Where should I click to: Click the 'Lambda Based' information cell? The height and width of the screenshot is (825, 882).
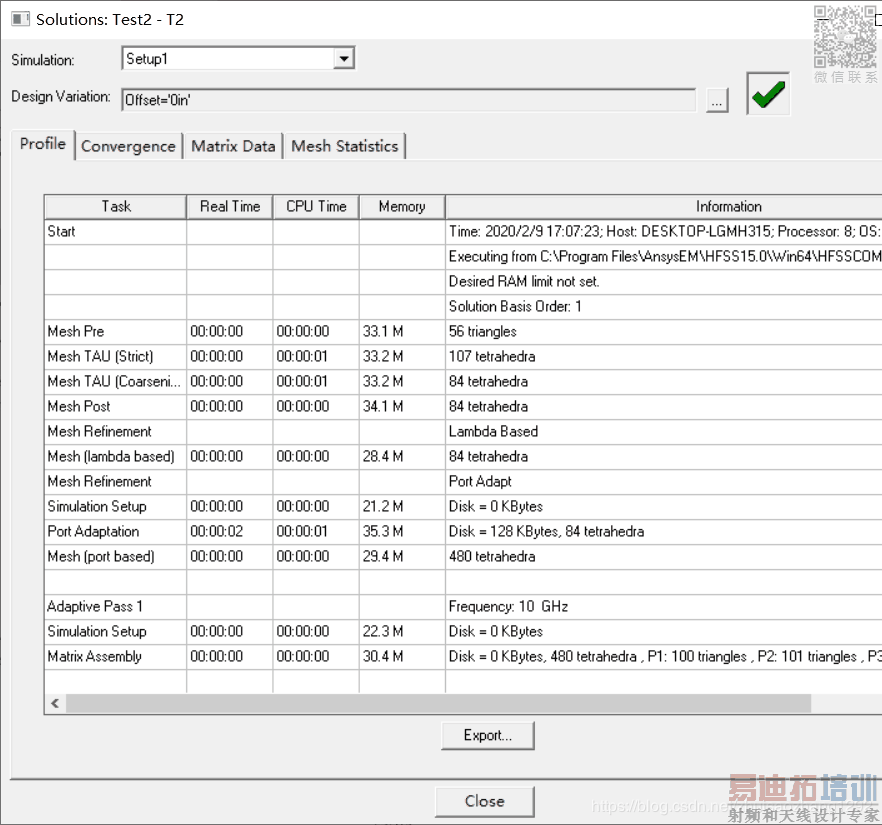click(x=664, y=431)
